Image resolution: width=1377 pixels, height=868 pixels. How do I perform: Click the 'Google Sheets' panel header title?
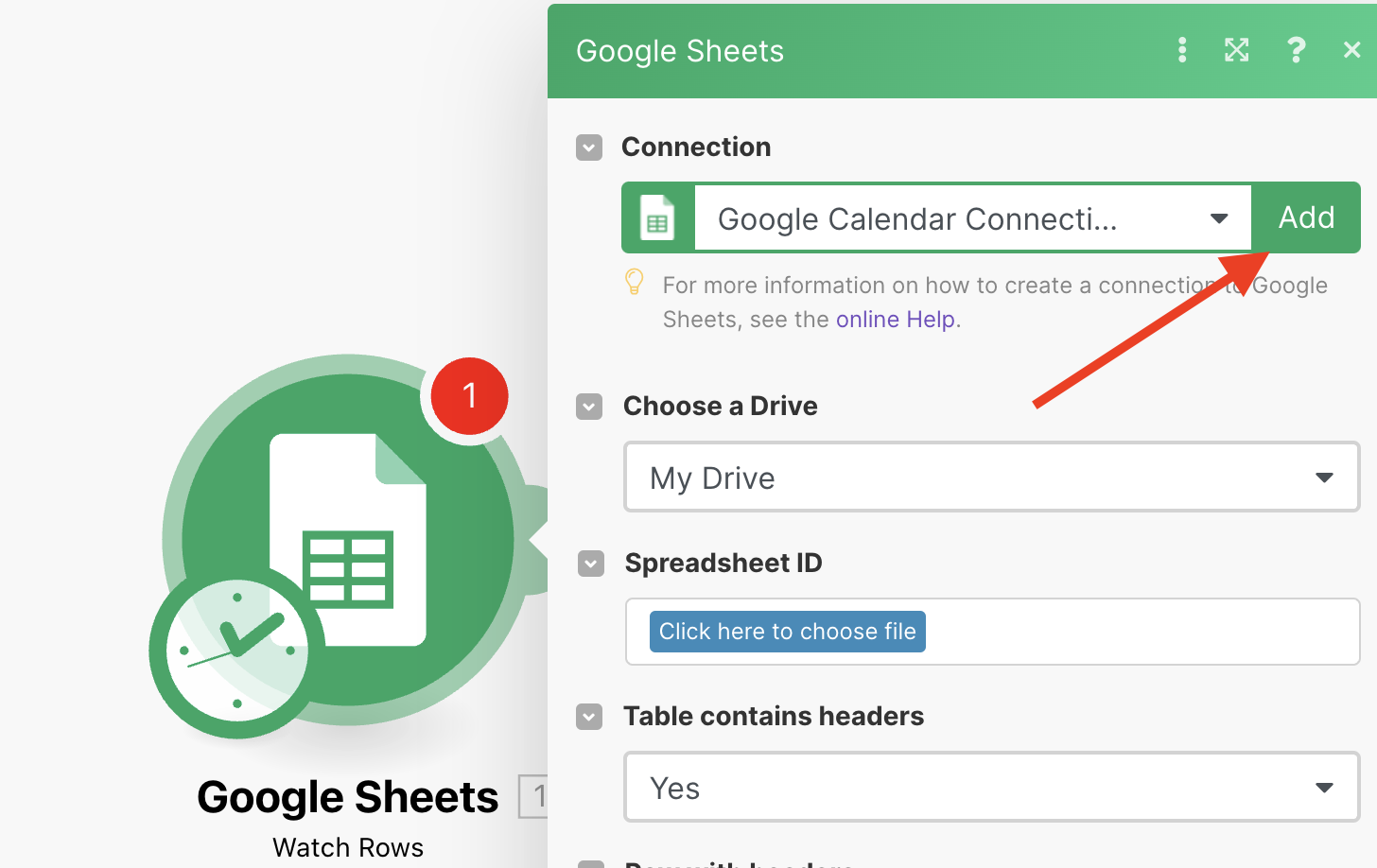tap(680, 51)
